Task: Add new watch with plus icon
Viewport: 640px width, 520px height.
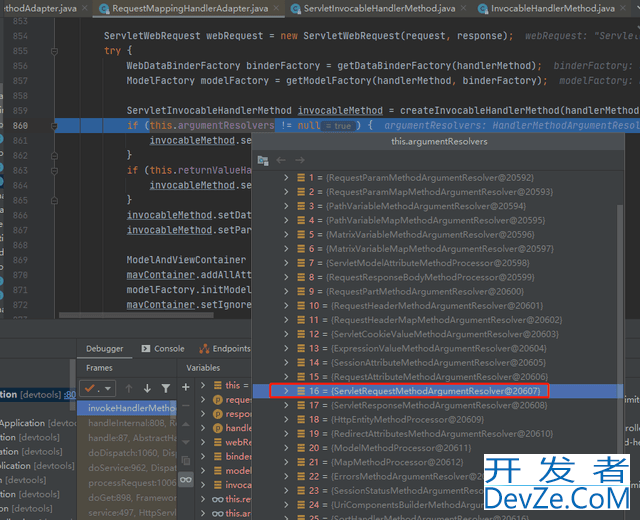Action: pyautogui.click(x=186, y=387)
